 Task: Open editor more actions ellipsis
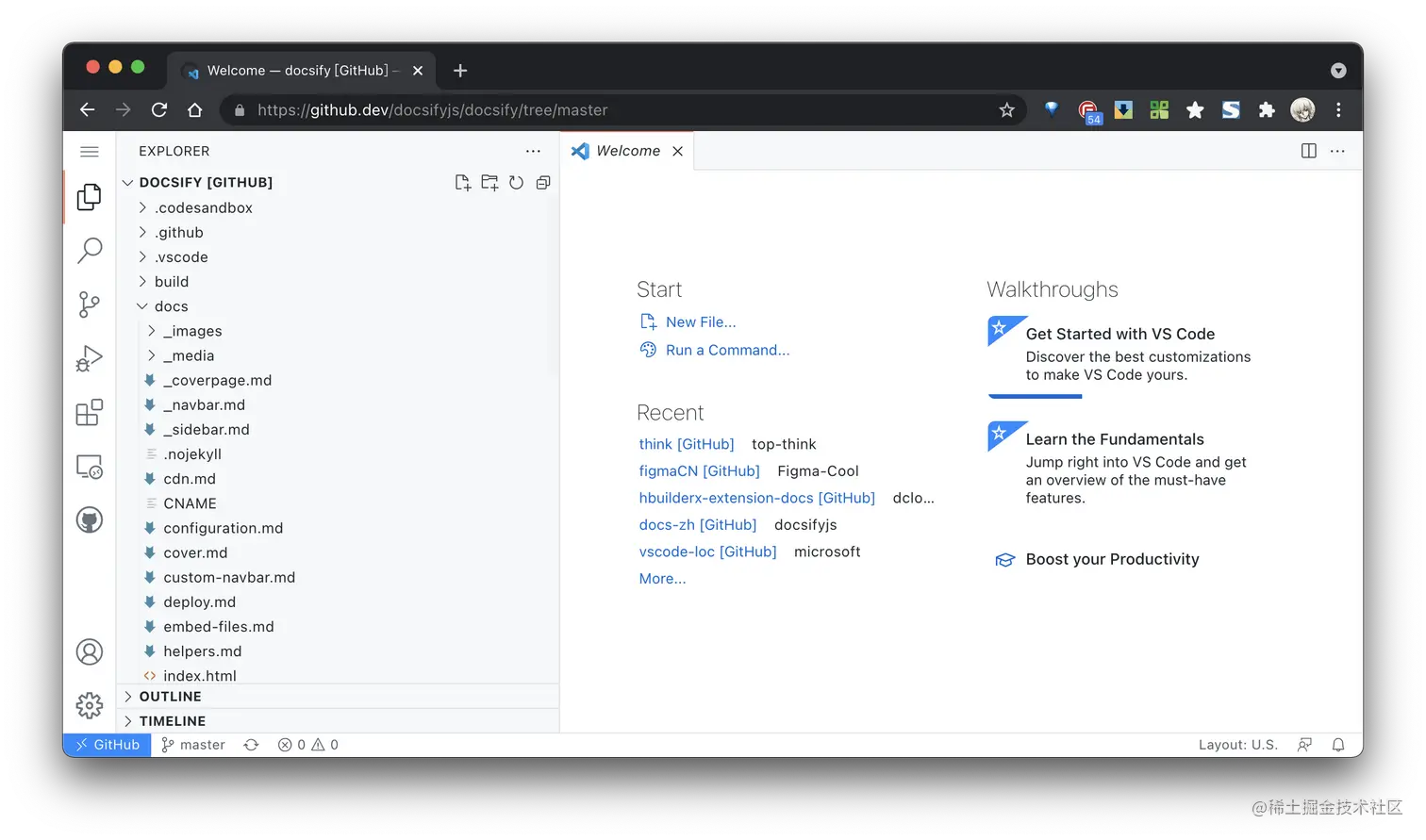point(1337,151)
